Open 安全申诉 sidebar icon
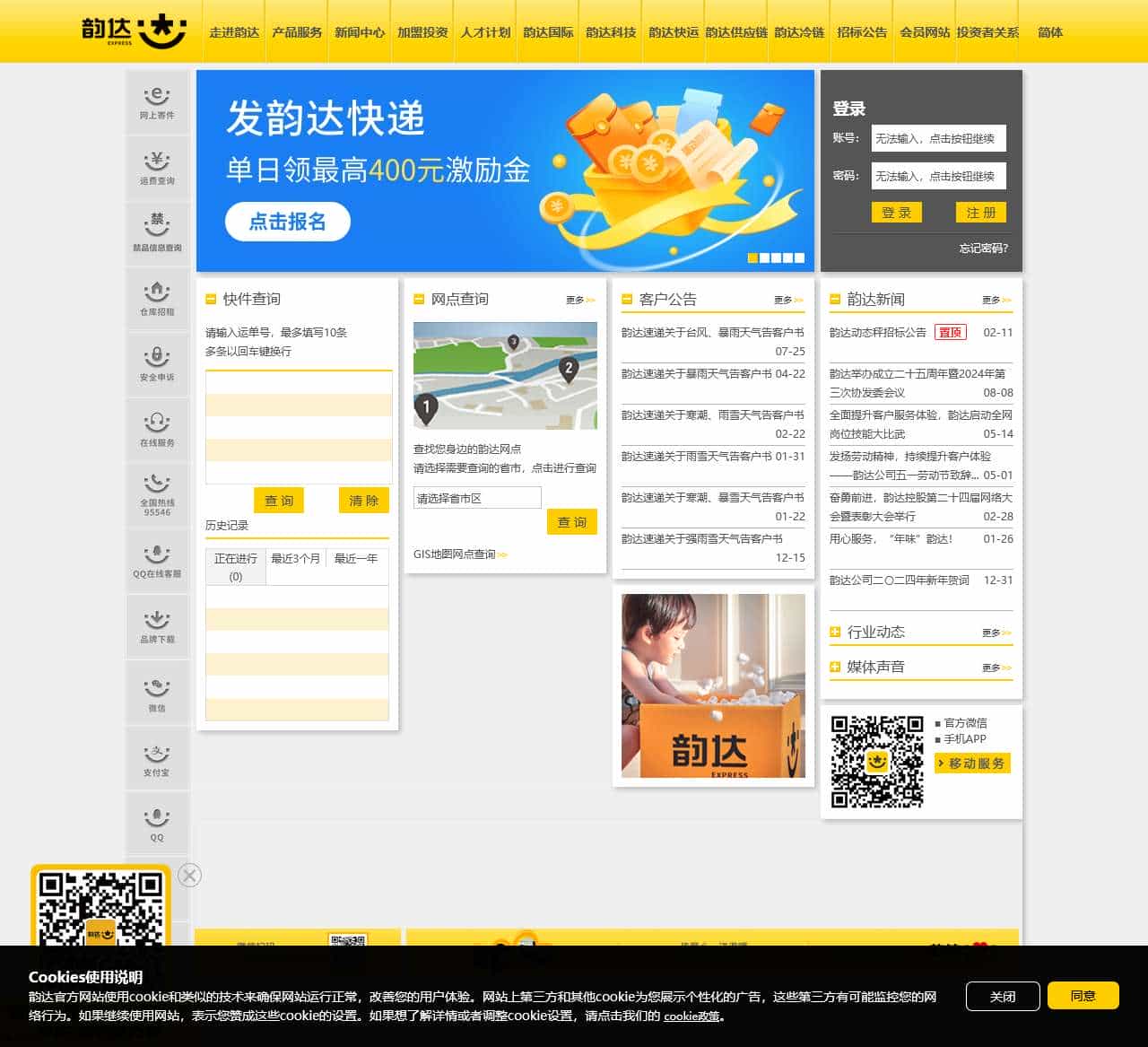 coord(157,364)
